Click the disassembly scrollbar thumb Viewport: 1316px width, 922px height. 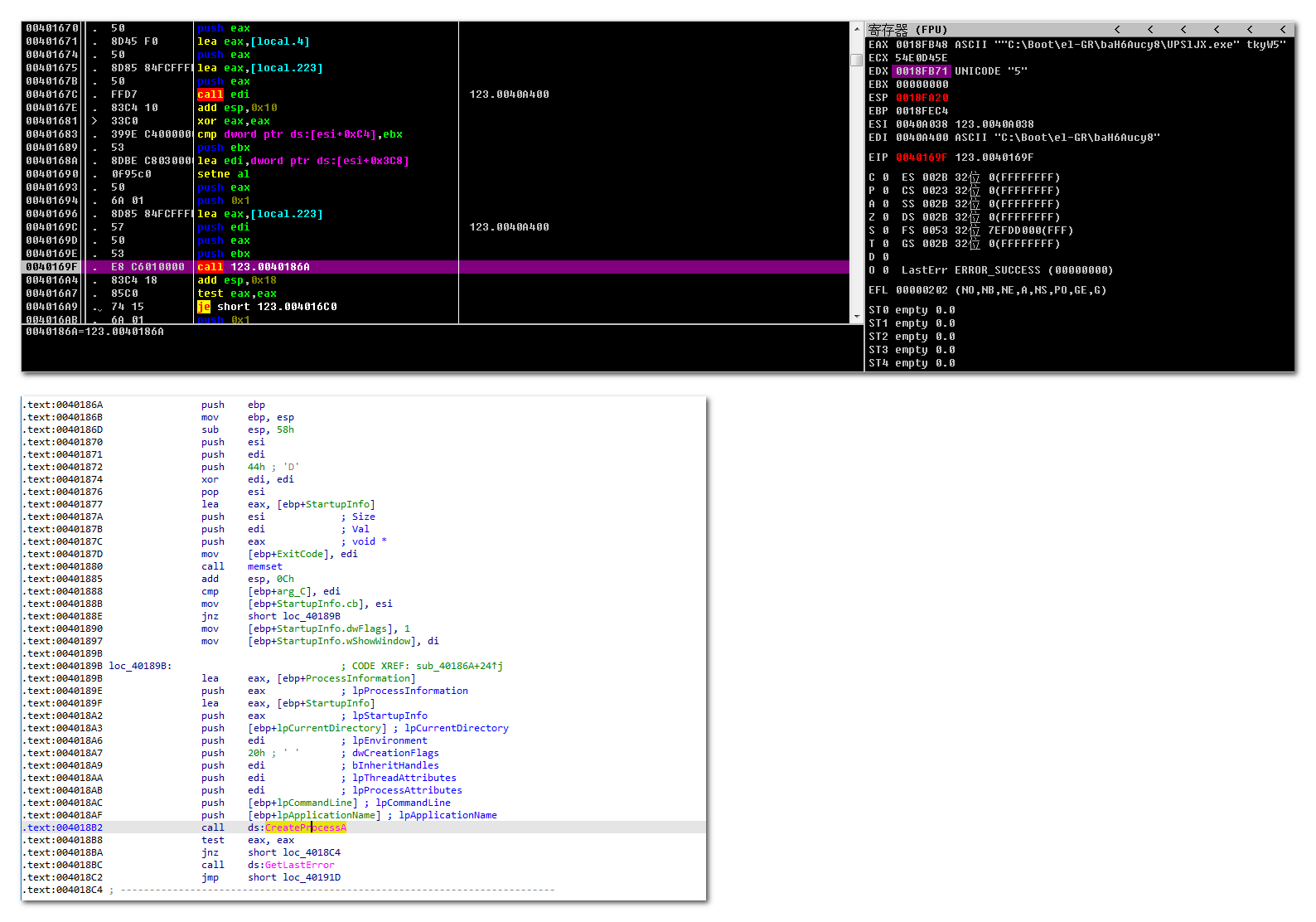(x=857, y=60)
